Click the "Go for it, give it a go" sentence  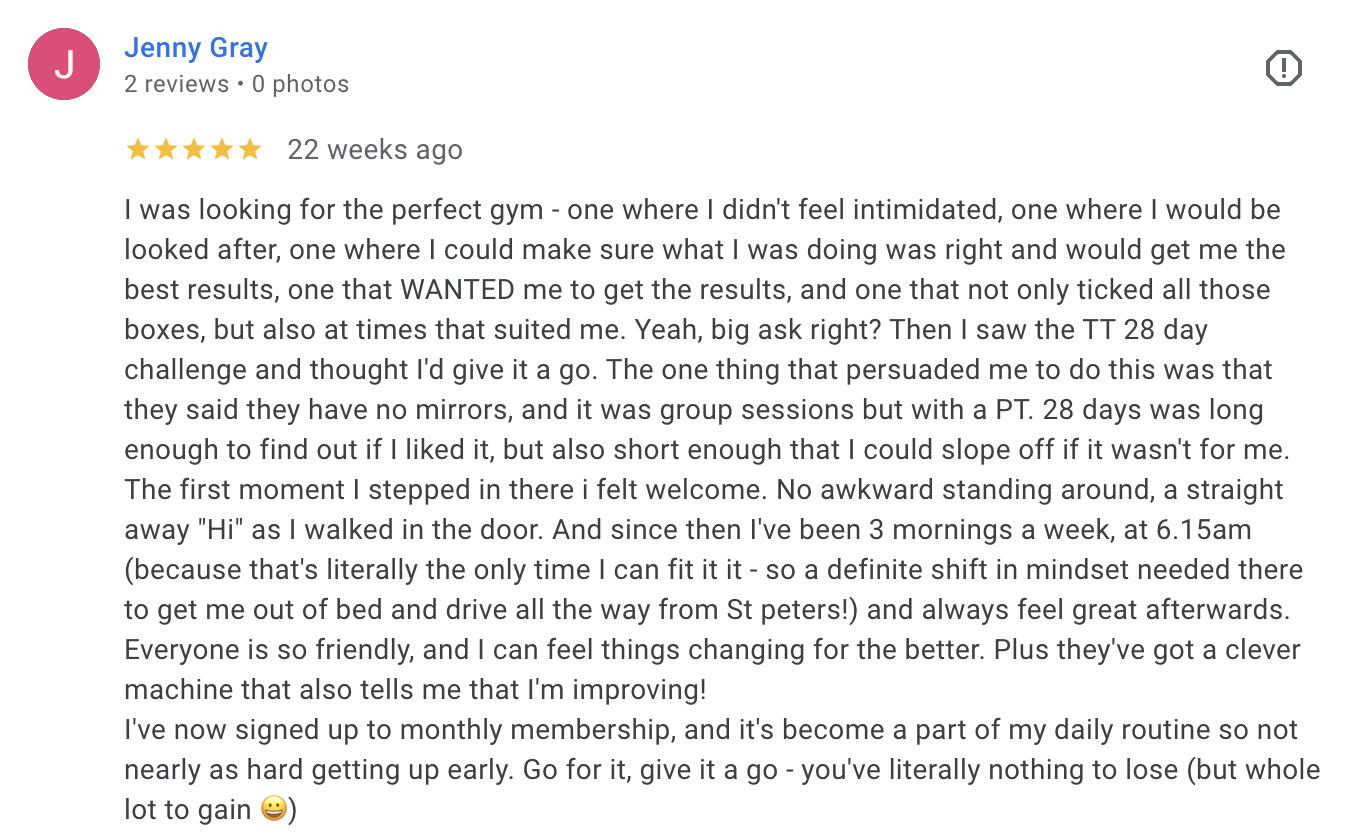749,770
